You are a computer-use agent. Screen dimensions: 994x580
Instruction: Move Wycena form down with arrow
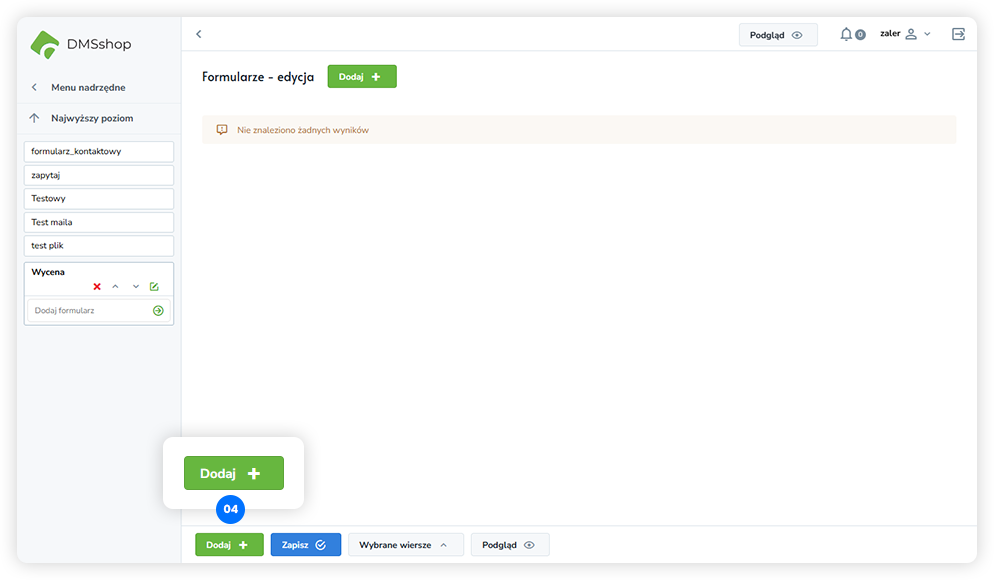point(136,287)
